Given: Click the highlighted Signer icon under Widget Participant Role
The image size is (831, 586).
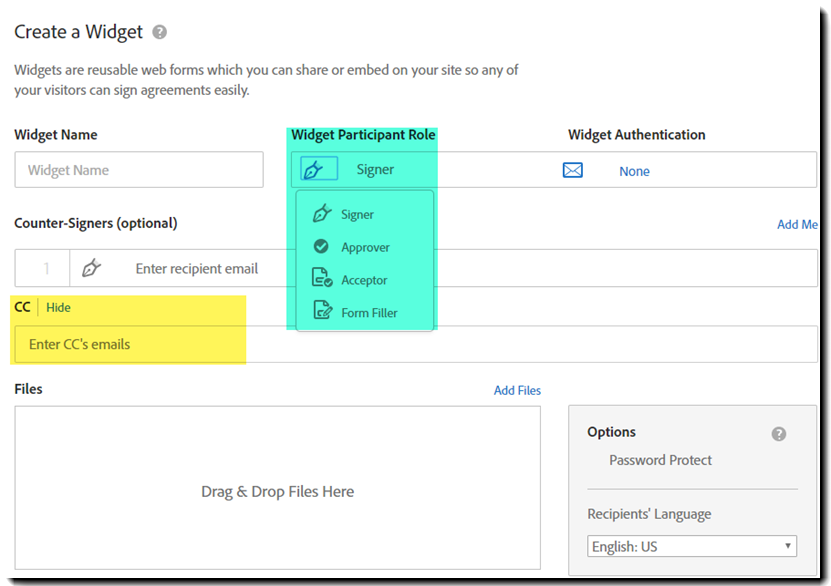Looking at the screenshot, I should pos(318,169).
